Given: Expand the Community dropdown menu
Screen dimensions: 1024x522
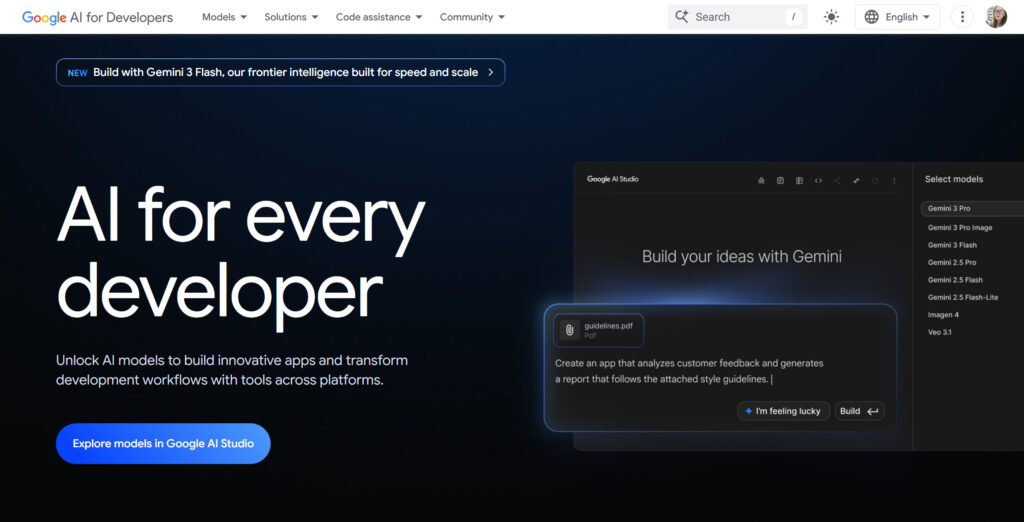Looking at the screenshot, I should (x=472, y=17).
